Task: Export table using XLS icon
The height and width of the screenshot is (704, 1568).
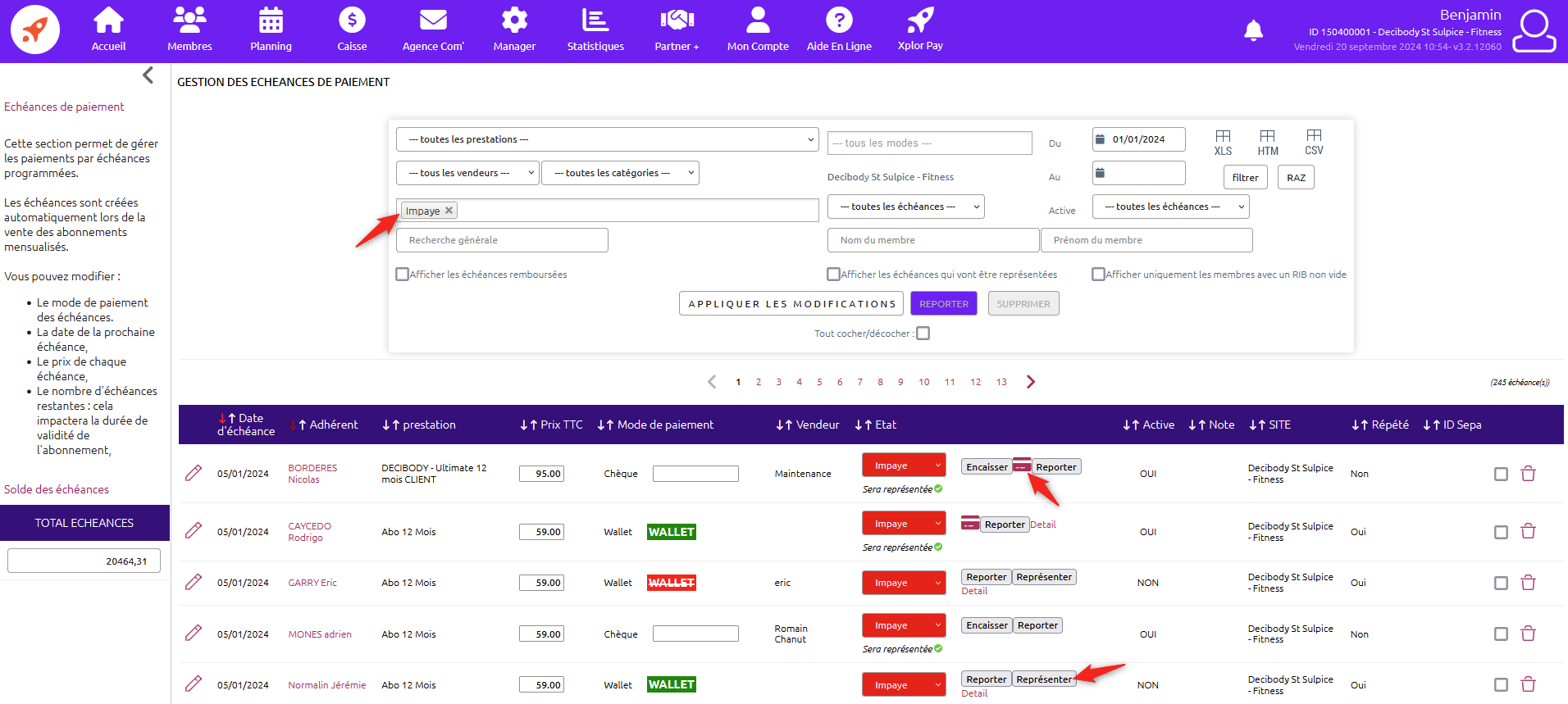Action: pos(1223,142)
